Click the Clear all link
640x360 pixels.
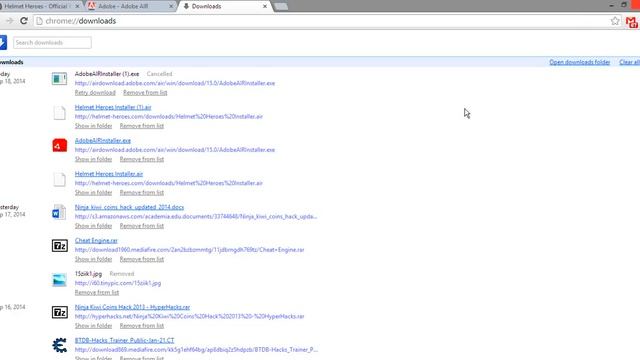pos(629,62)
